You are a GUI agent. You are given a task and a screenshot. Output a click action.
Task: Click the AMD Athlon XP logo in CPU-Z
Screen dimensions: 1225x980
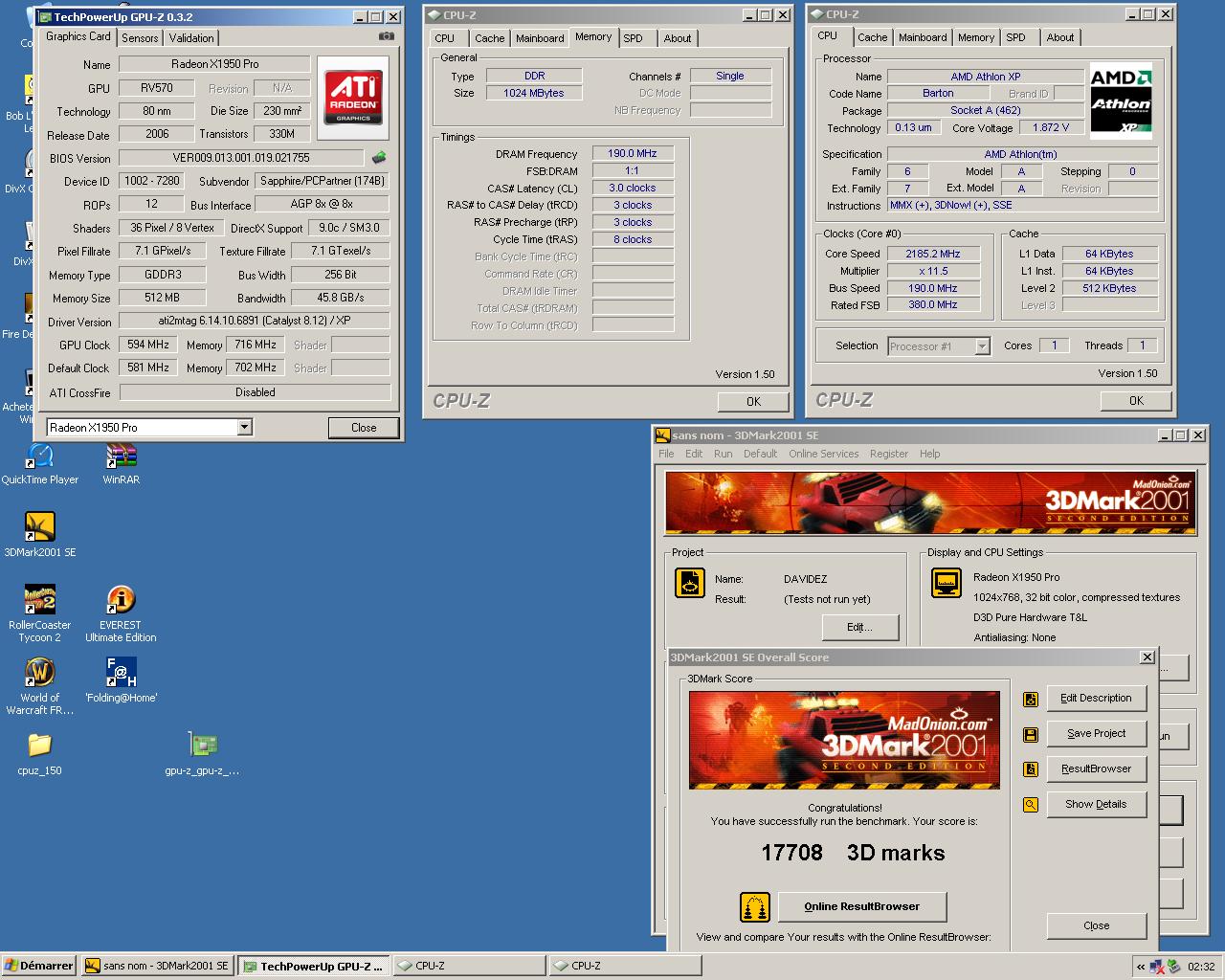coord(1122,101)
